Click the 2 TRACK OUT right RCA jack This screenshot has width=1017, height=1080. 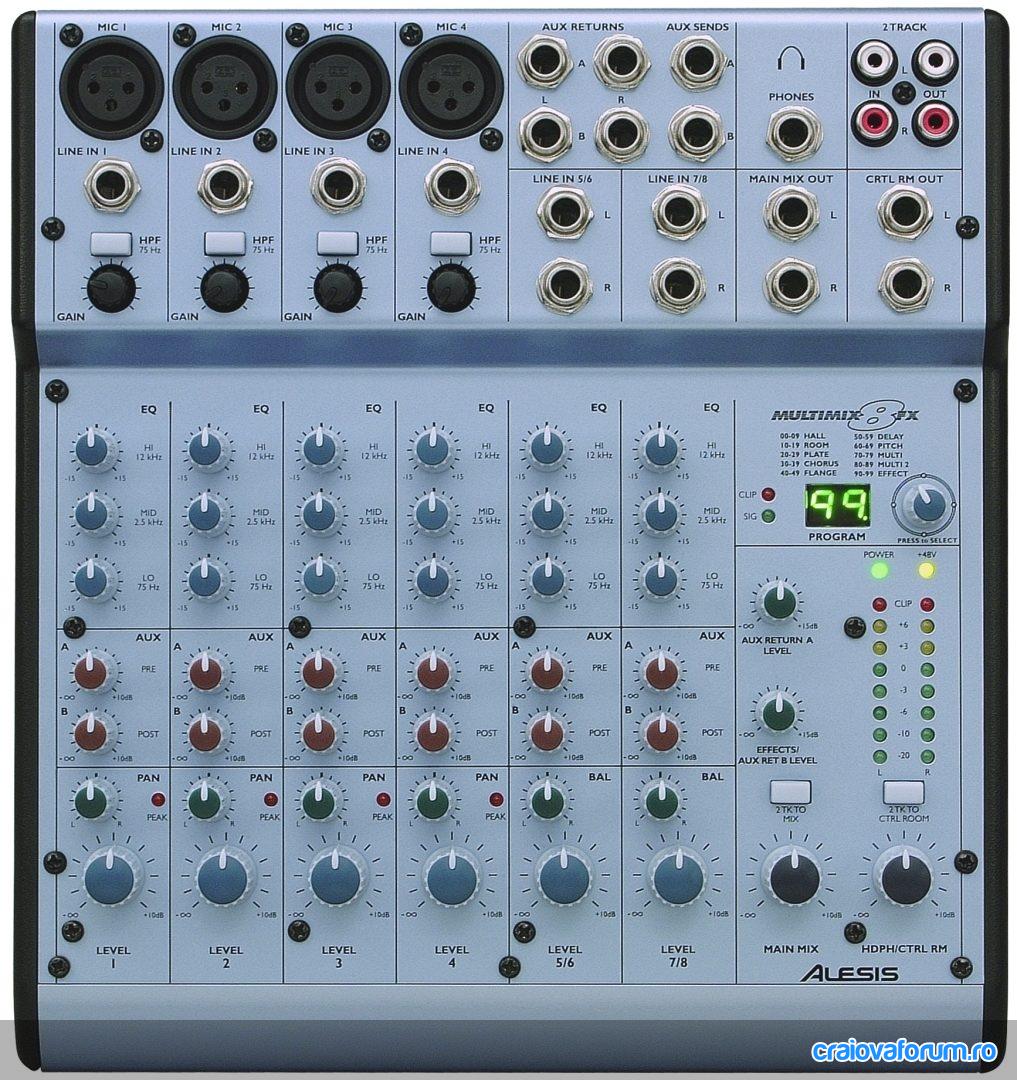point(935,122)
